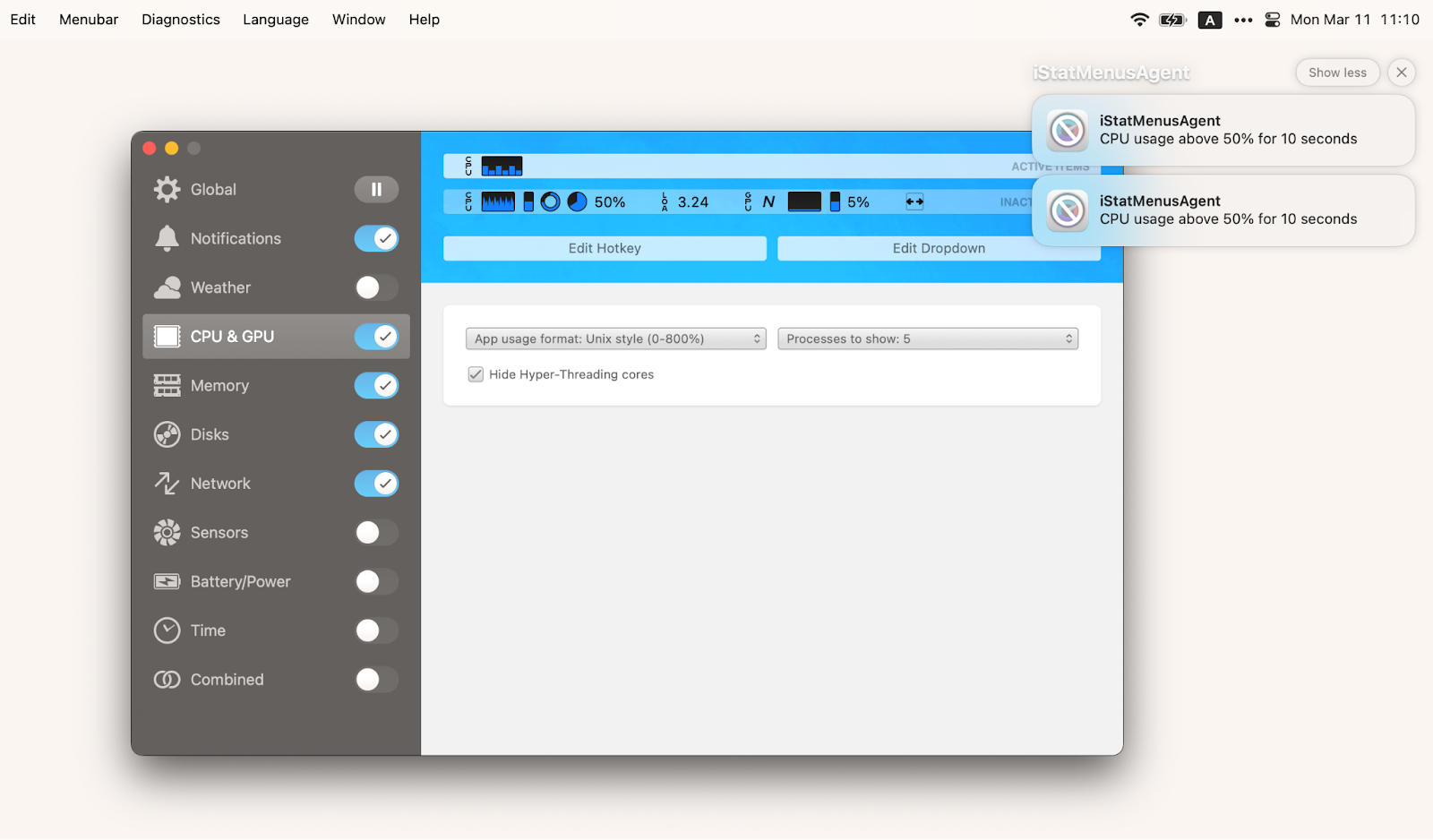Click the Combined rings icon

click(x=167, y=680)
